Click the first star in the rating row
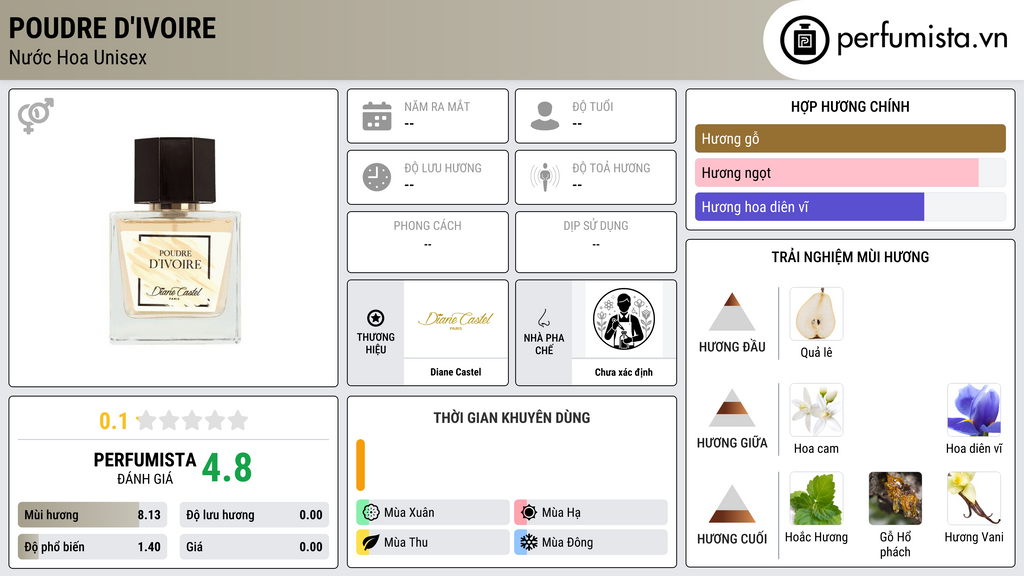Image resolution: width=1024 pixels, height=576 pixels. pos(147,420)
